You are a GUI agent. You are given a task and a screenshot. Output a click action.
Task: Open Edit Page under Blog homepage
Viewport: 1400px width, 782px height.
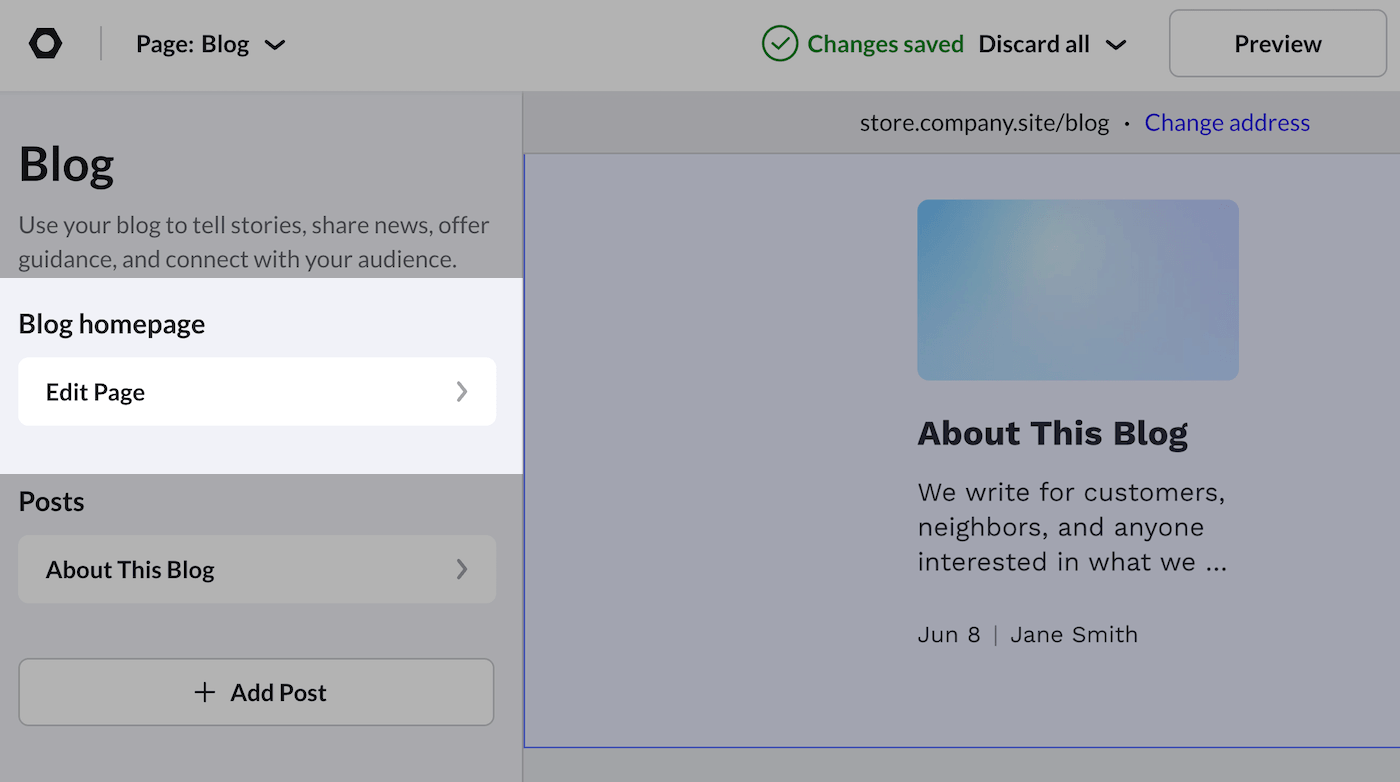(257, 392)
